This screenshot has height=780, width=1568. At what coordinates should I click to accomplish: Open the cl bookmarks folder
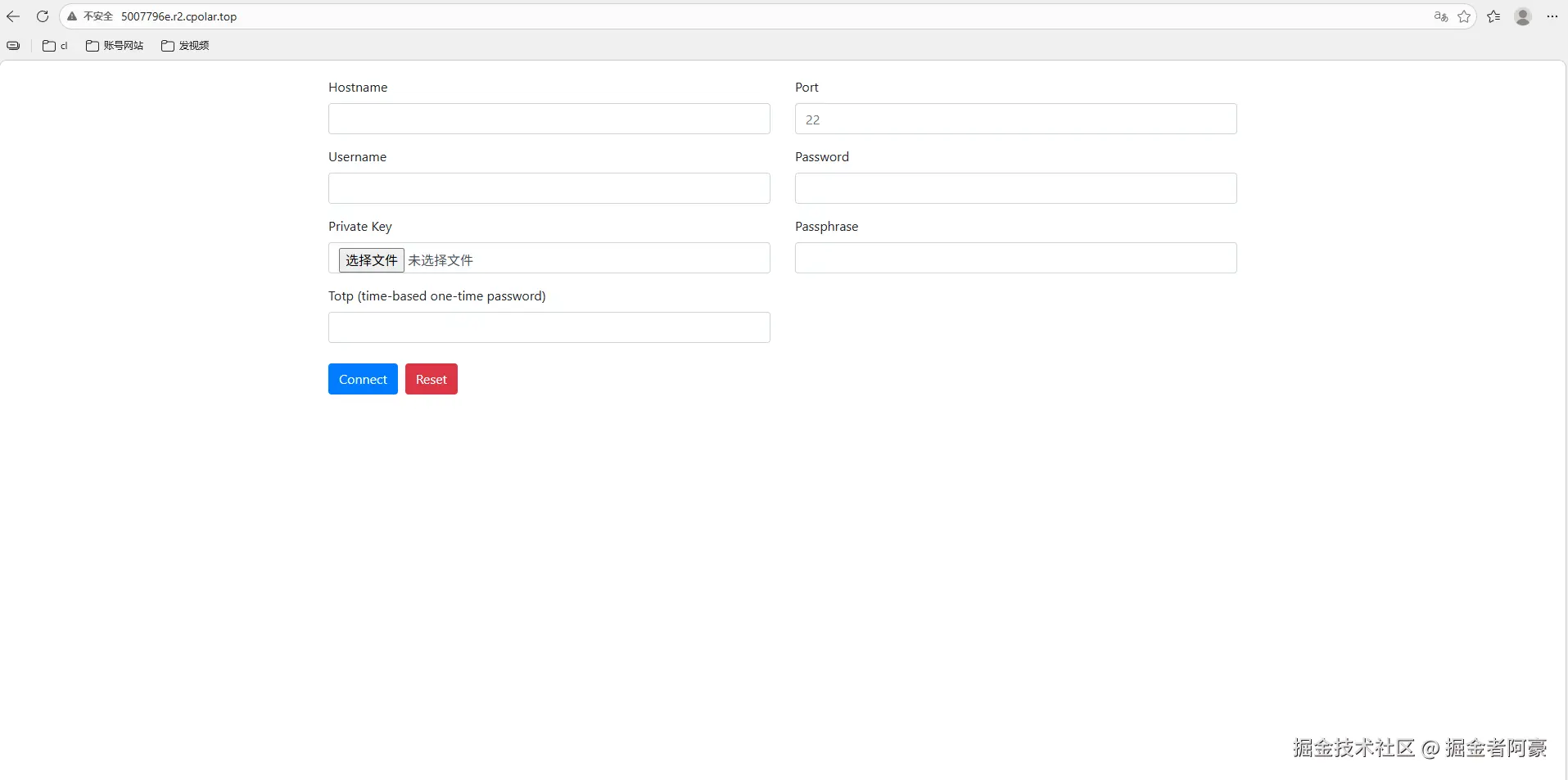(55, 46)
